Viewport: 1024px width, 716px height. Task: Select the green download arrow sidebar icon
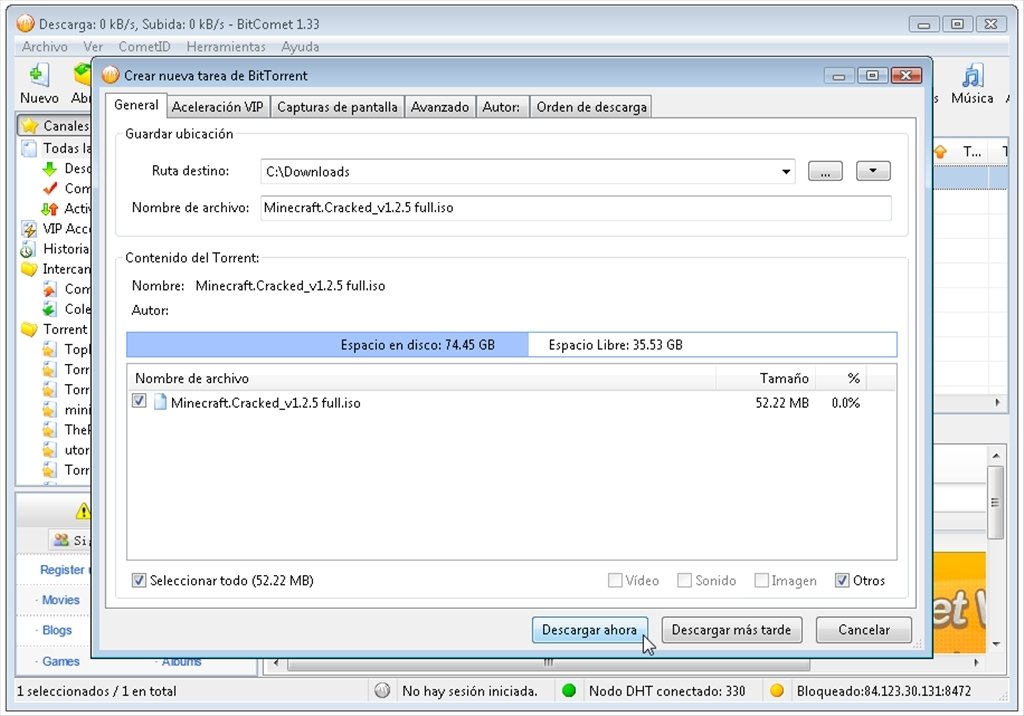(x=50, y=169)
